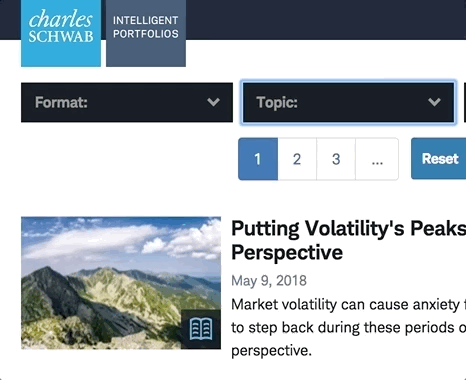
Task: Click the Format: label text
Action: point(61,102)
